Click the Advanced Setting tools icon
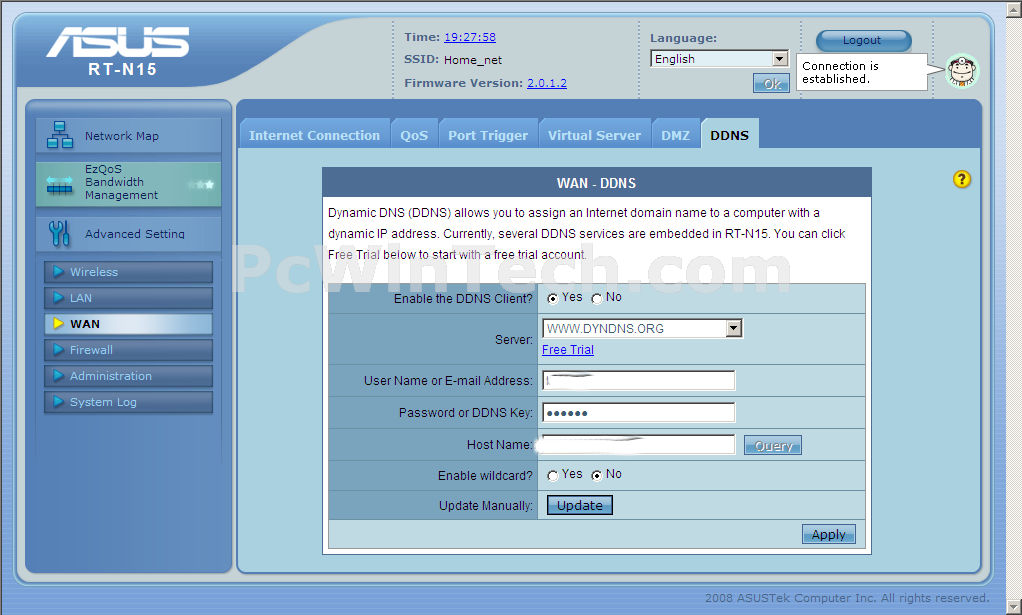This screenshot has height=615, width=1022. tap(59, 233)
